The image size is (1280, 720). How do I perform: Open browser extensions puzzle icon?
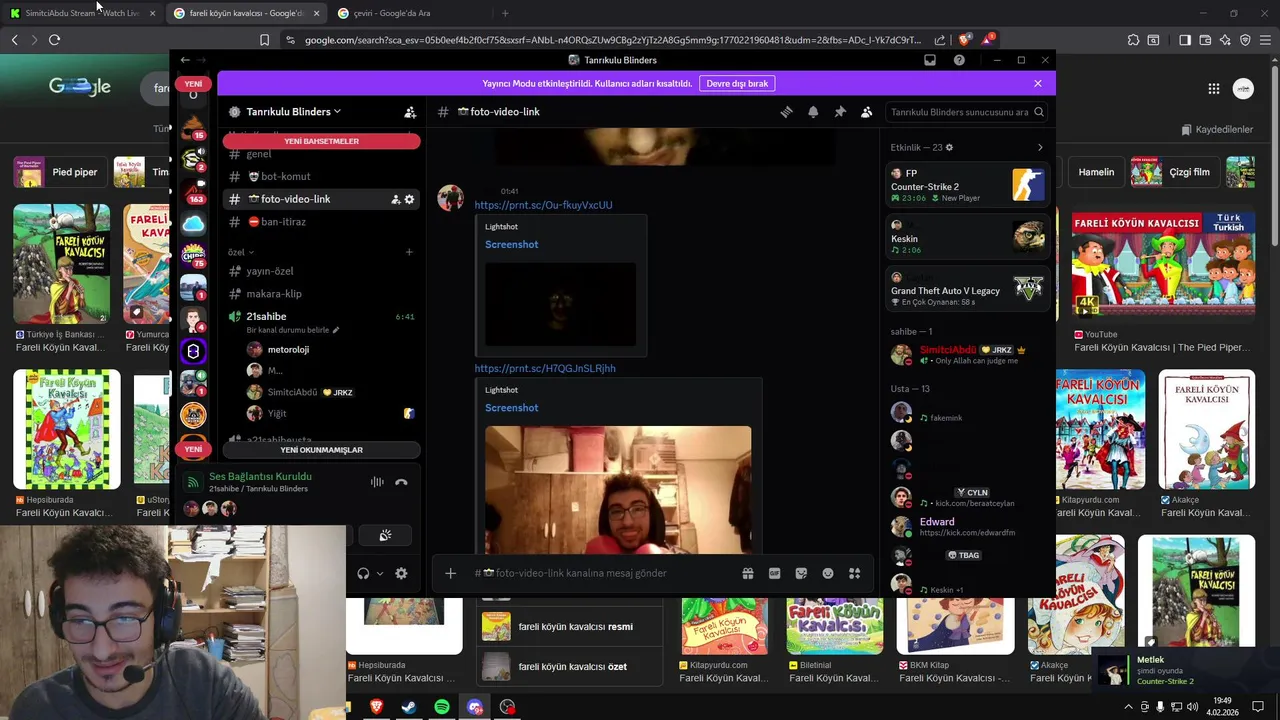click(1133, 40)
